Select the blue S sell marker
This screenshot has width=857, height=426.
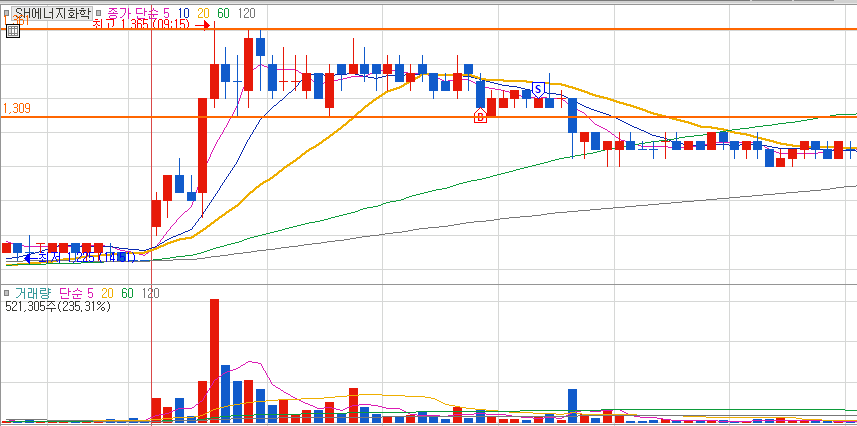coord(538,89)
